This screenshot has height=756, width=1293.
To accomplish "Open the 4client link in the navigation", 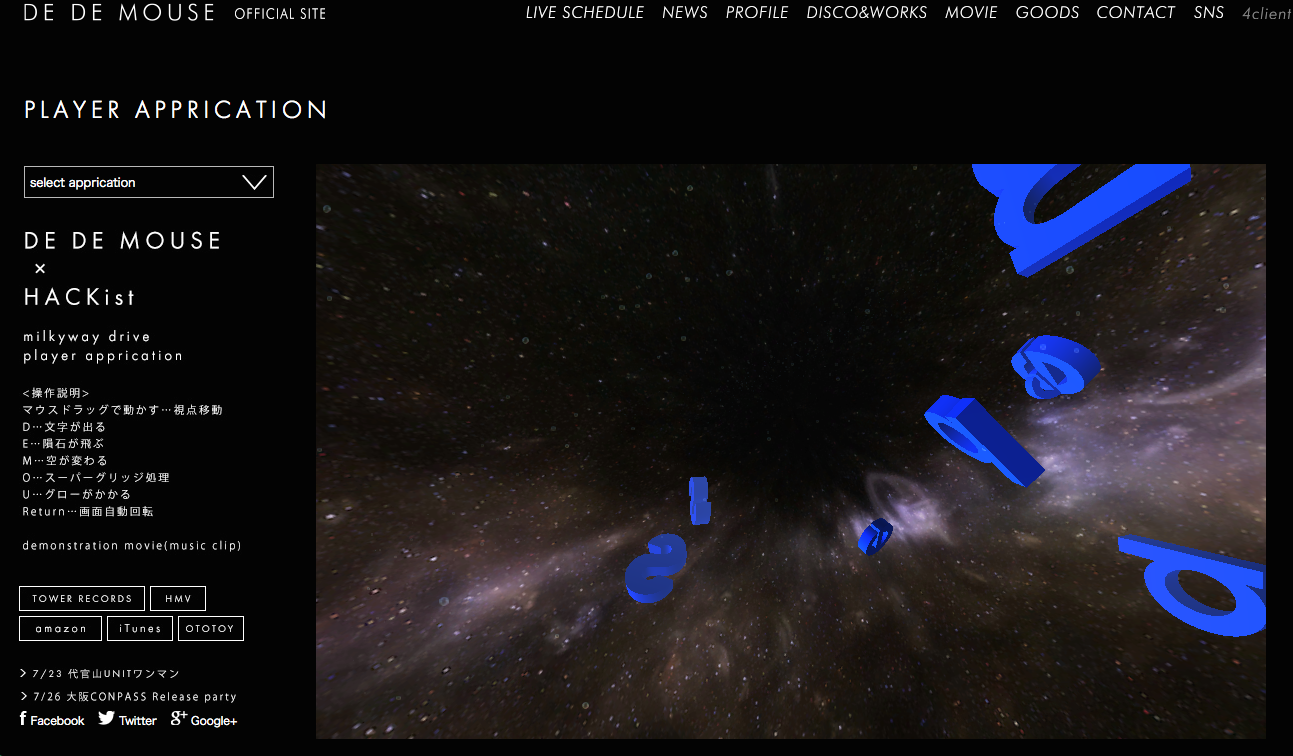I will tap(1267, 14).
